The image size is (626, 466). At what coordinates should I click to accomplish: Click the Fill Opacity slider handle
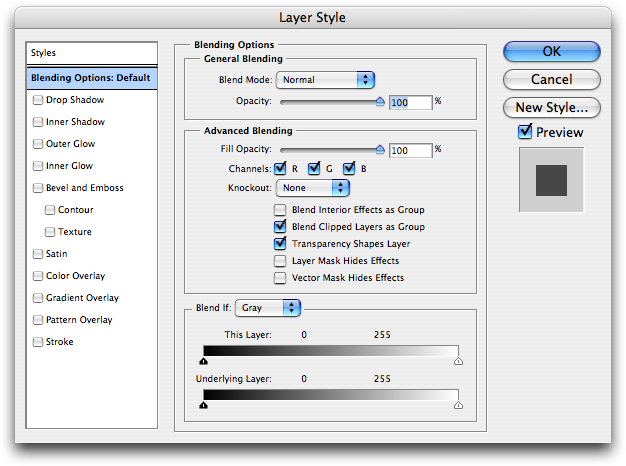(x=380, y=149)
